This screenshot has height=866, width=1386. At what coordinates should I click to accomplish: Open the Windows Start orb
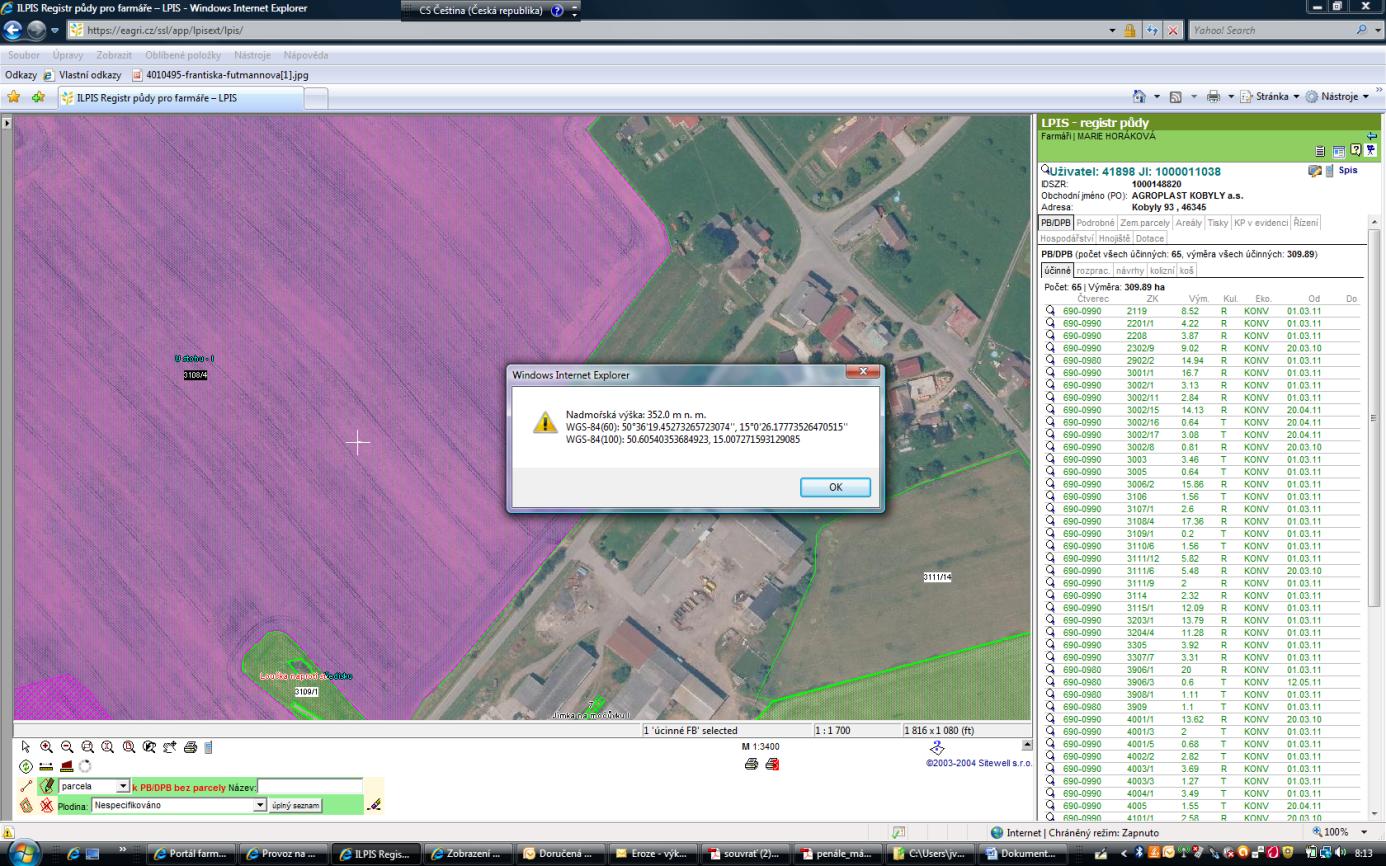[24, 853]
